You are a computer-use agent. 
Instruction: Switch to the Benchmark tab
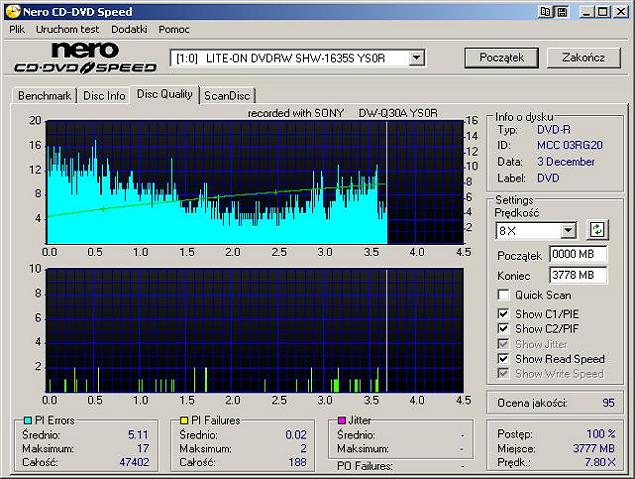tap(45, 96)
